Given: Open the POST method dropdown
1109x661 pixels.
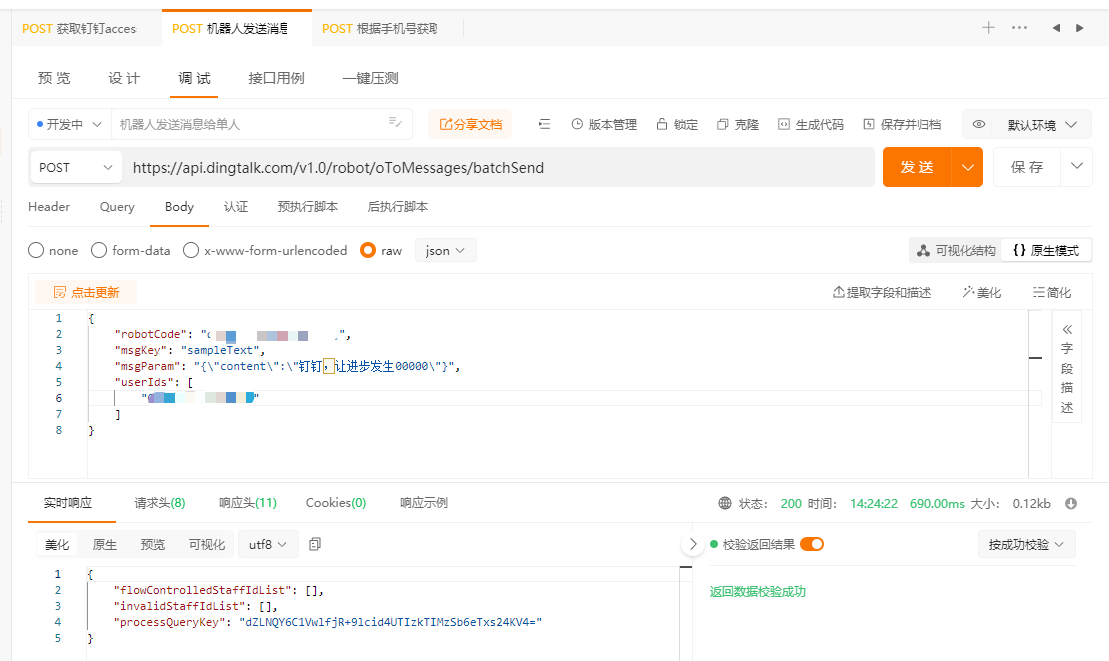Looking at the screenshot, I should (x=75, y=166).
